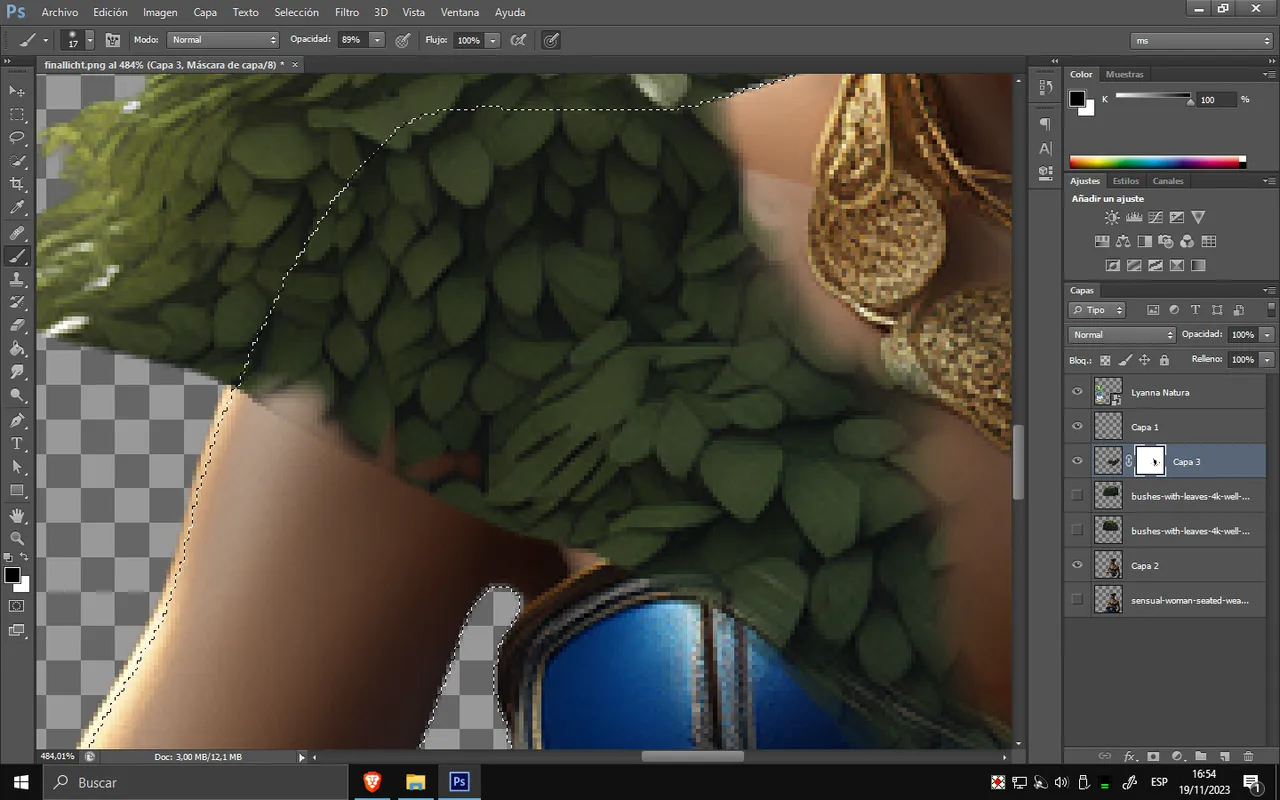Click the Brave browser taskbar icon
1280x800 pixels.
tap(372, 782)
